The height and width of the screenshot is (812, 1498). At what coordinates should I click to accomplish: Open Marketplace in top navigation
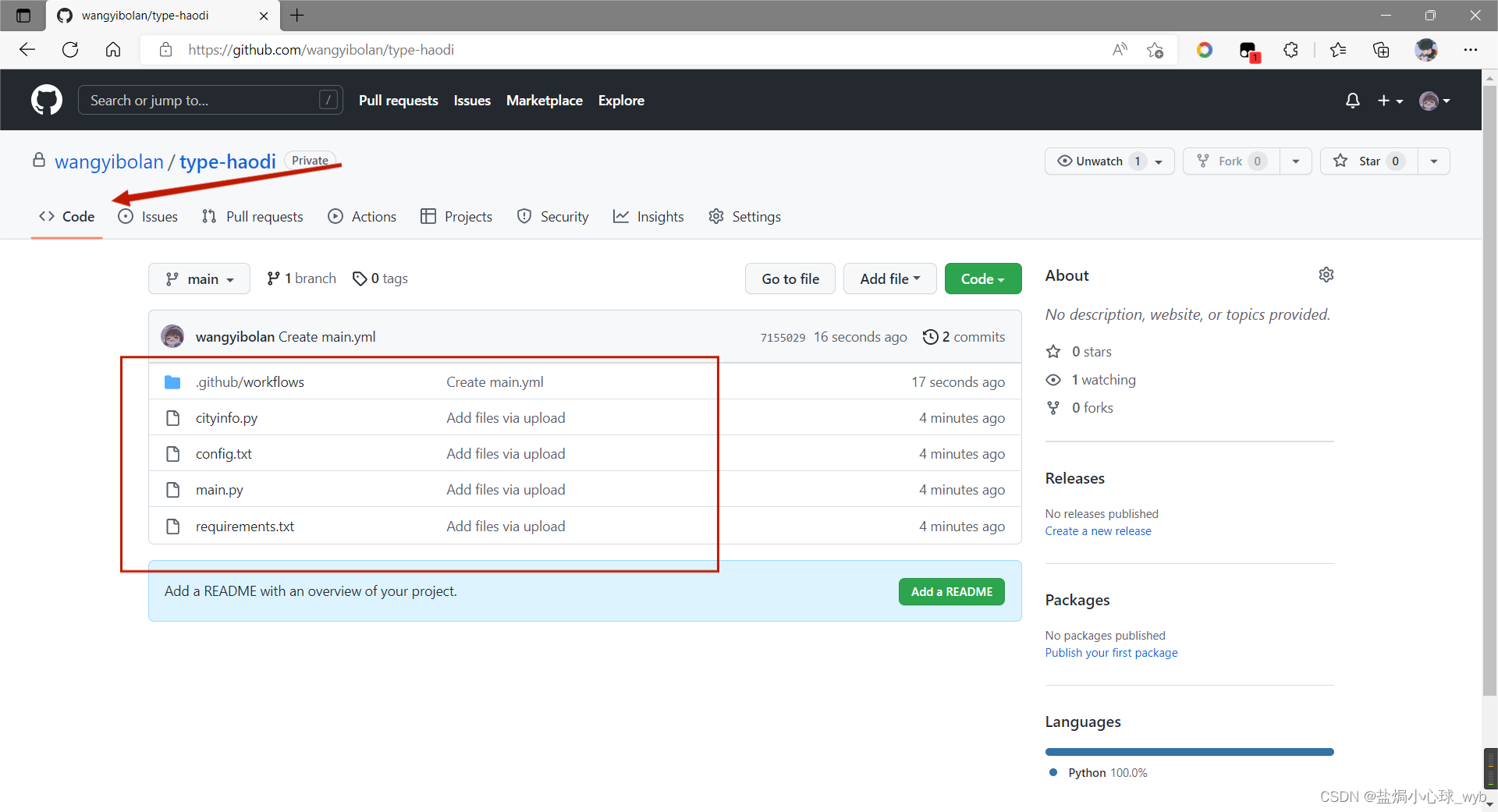545,101
